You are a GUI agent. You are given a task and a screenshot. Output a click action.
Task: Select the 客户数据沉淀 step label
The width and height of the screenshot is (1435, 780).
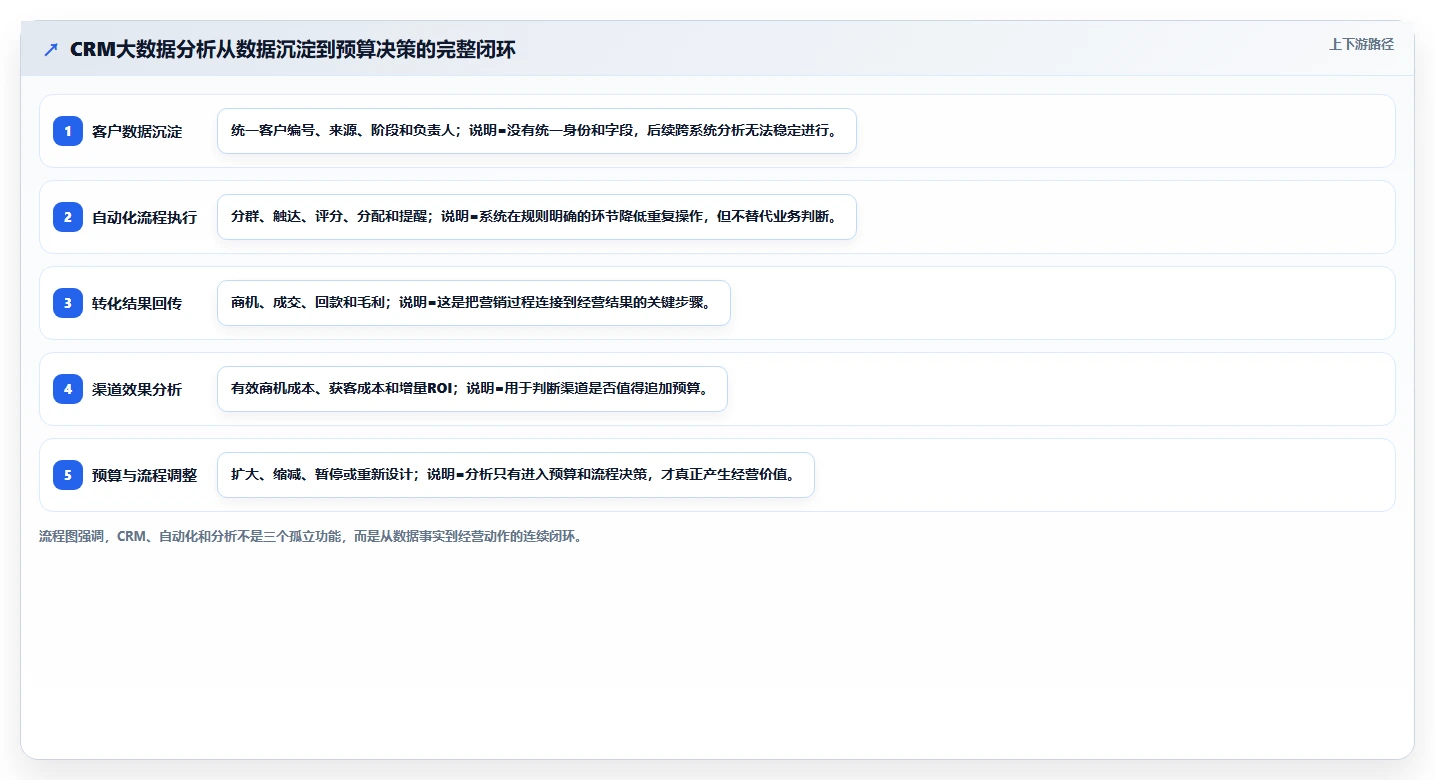tap(137, 131)
